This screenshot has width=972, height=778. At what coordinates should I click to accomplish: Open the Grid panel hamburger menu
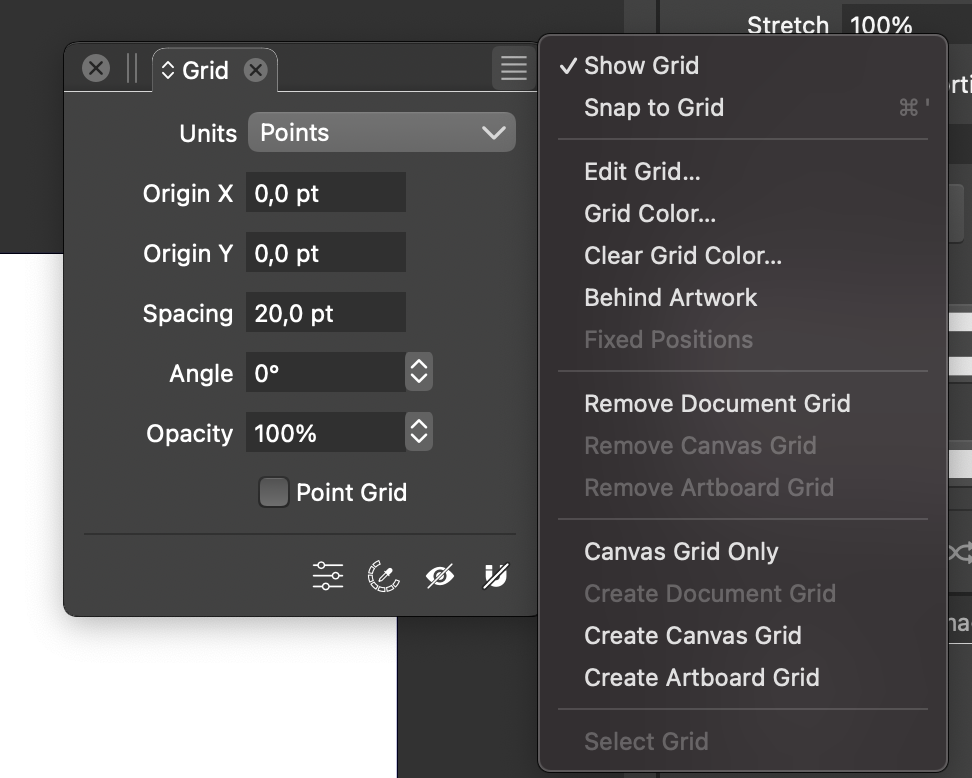(513, 68)
